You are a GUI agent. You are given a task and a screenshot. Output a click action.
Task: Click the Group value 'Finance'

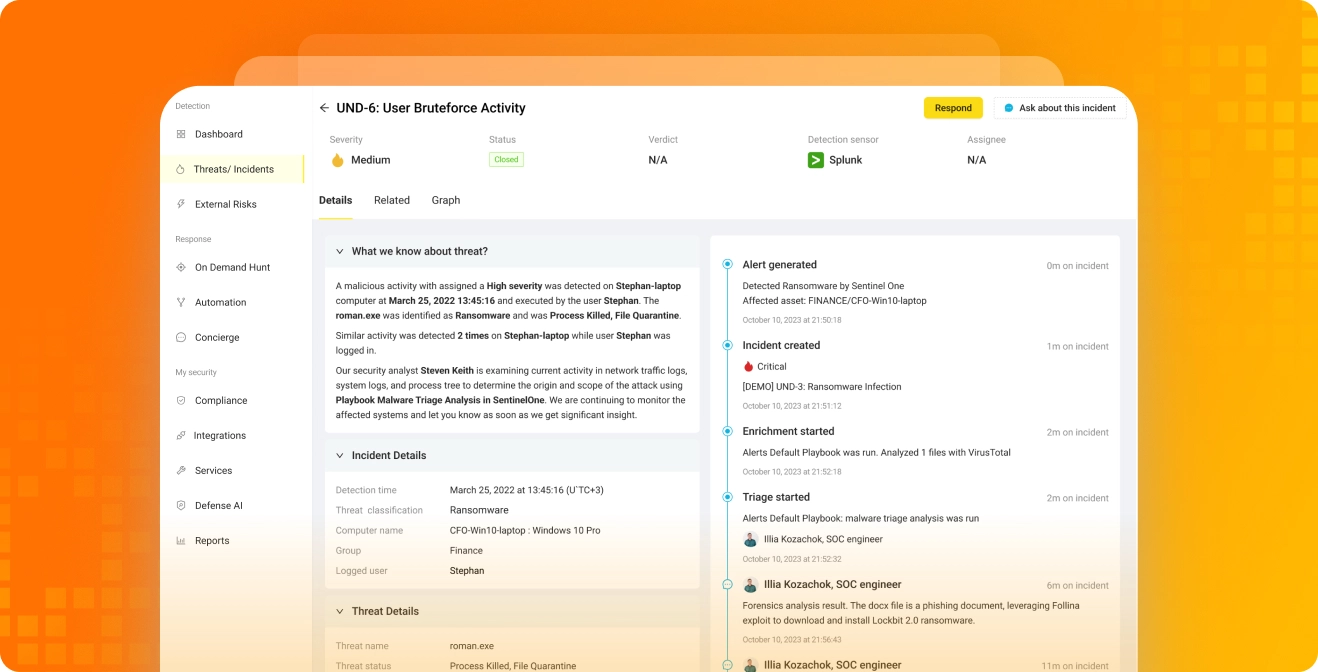(466, 550)
